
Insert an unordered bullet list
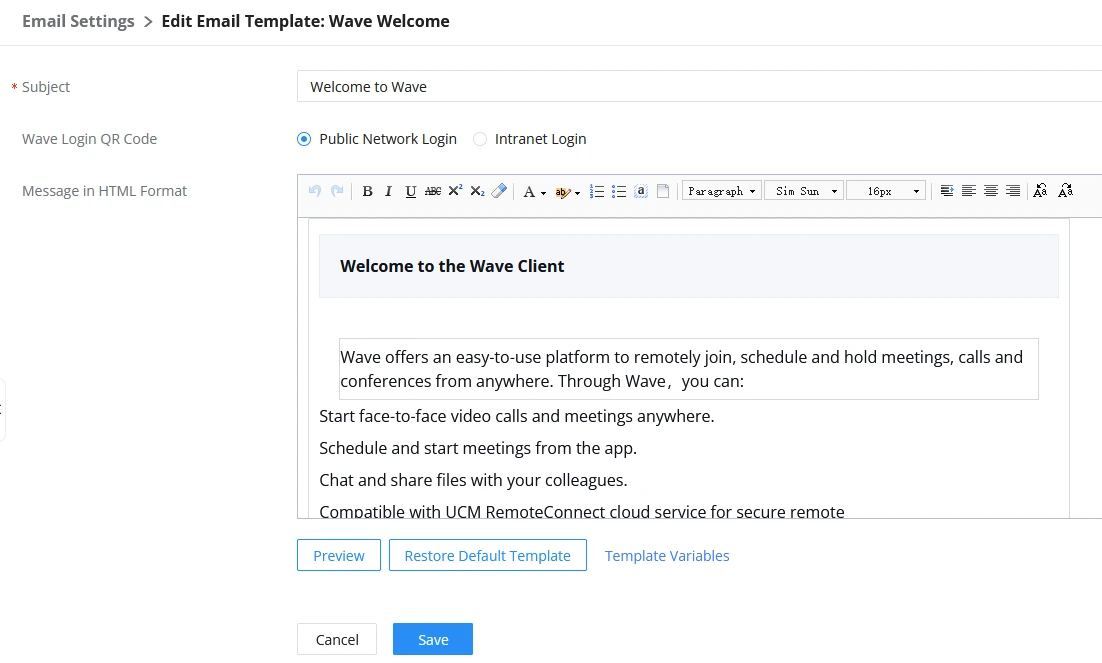(x=618, y=191)
